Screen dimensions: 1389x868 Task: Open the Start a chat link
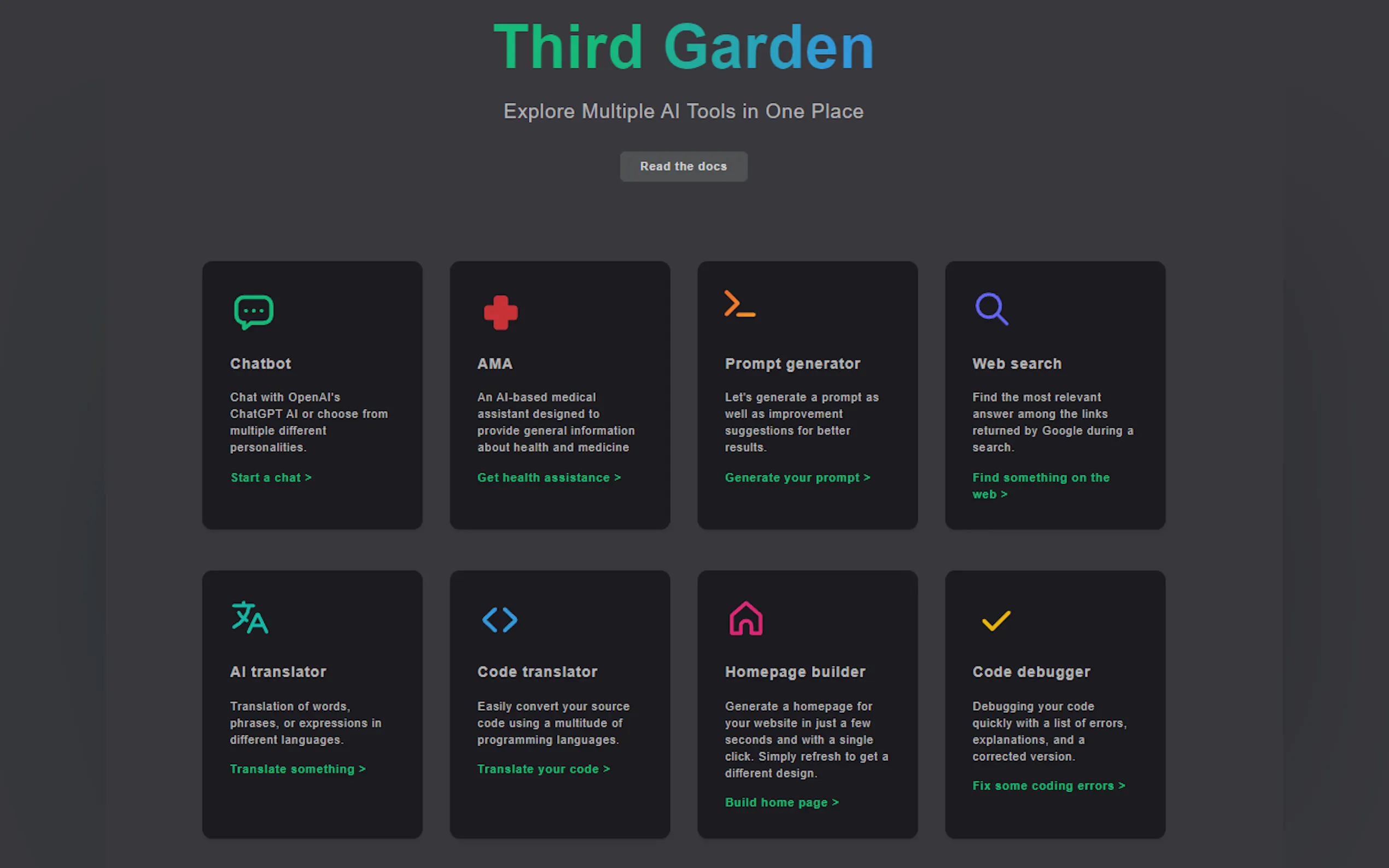(271, 478)
